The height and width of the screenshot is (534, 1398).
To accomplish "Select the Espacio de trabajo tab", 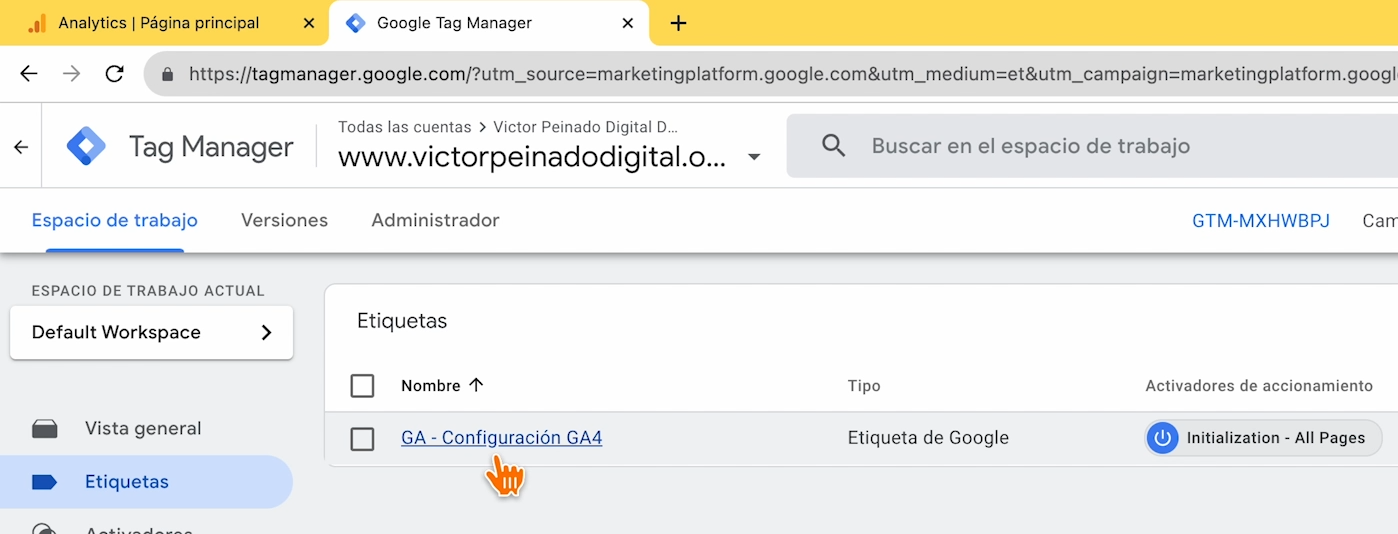I will click(115, 220).
